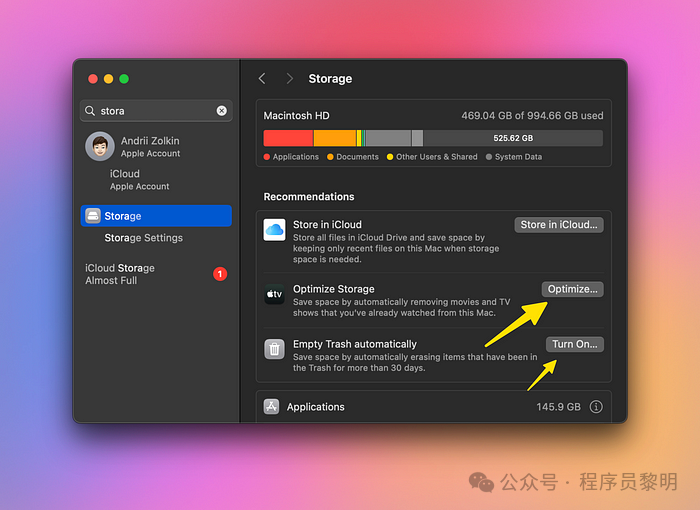Click the Trash can icon
The image size is (700, 510).
[x=275, y=349]
